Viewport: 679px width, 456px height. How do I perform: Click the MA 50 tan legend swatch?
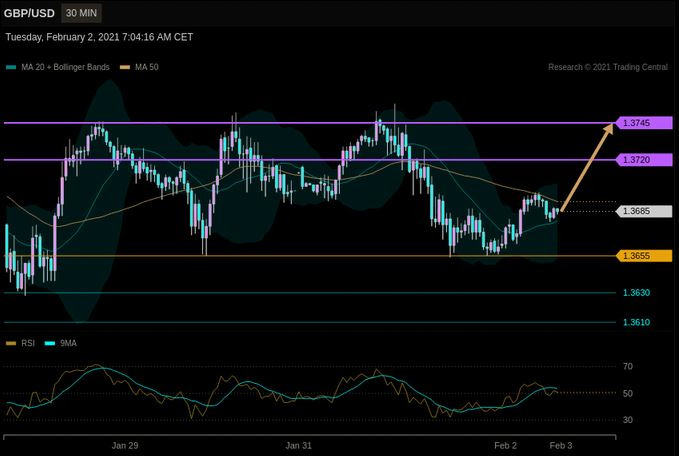(125, 67)
